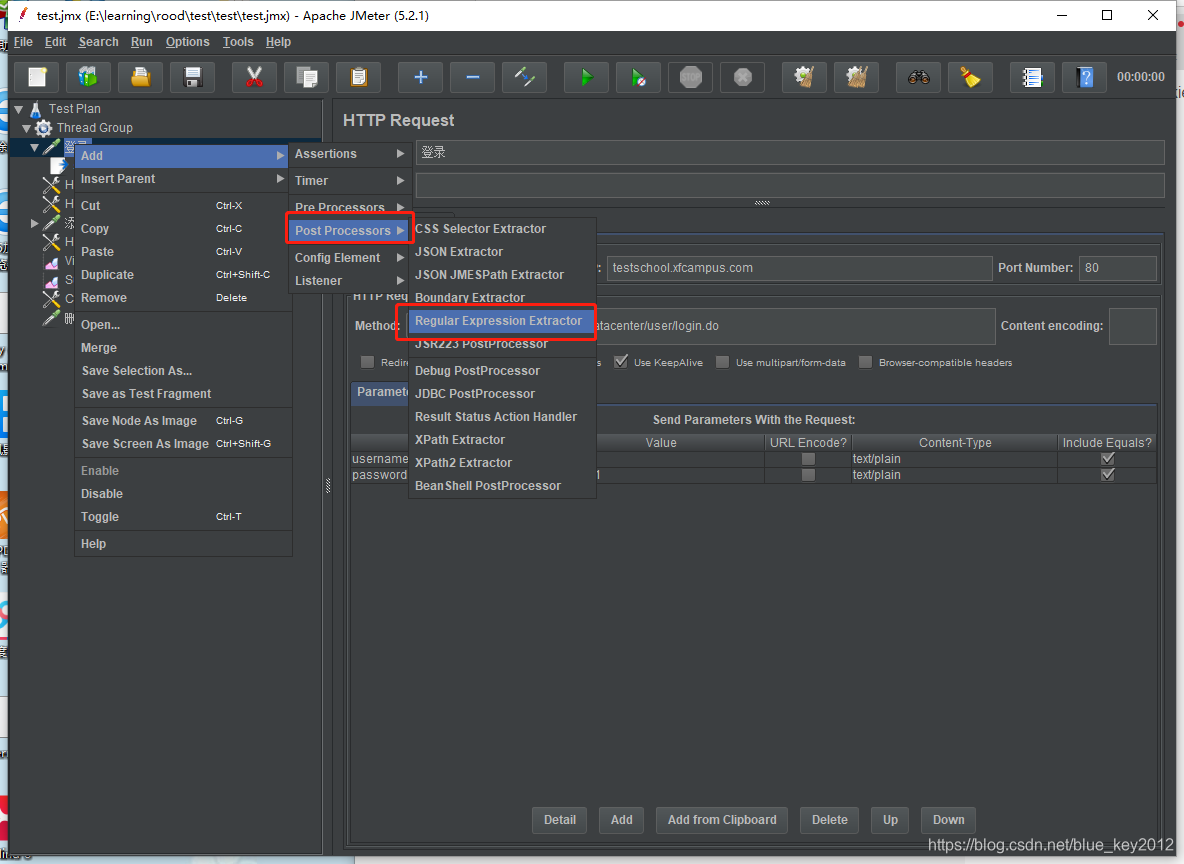The image size is (1184, 864).
Task: Open the Templates toolbar icon
Action: point(88,77)
